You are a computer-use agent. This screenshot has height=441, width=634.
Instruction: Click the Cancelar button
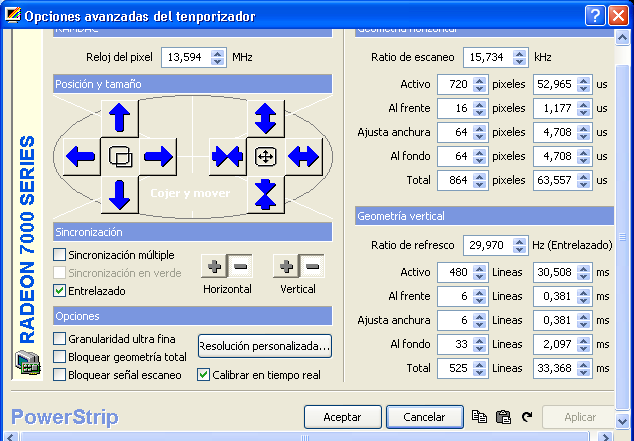(425, 417)
